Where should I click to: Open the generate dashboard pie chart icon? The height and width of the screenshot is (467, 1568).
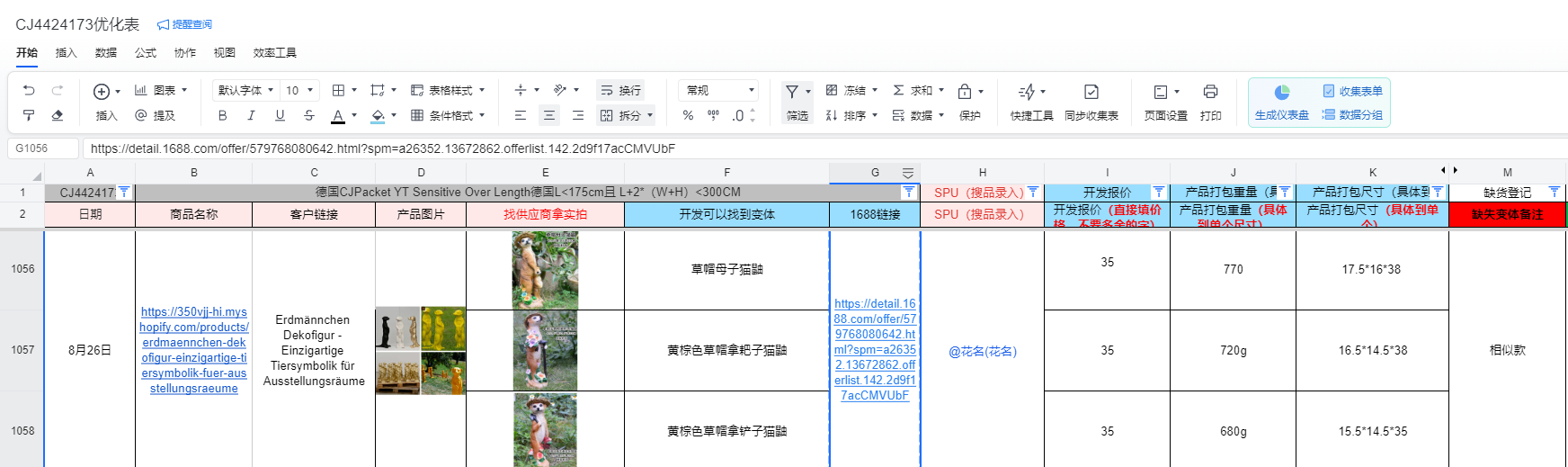click(1281, 92)
